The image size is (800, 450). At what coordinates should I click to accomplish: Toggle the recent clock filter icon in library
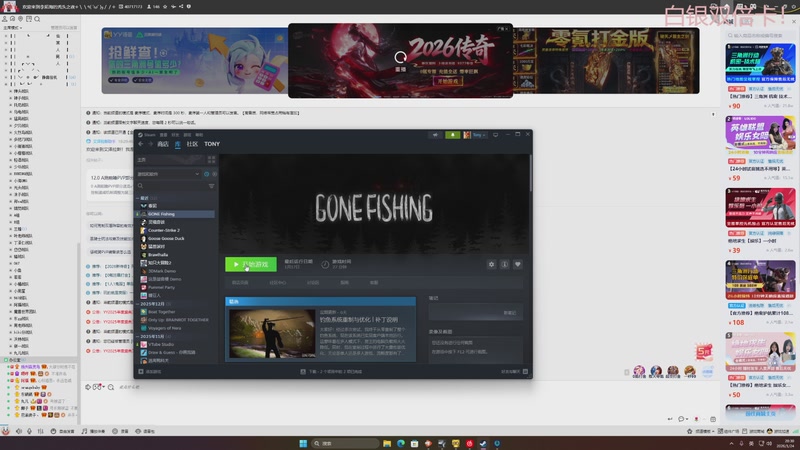coord(207,174)
